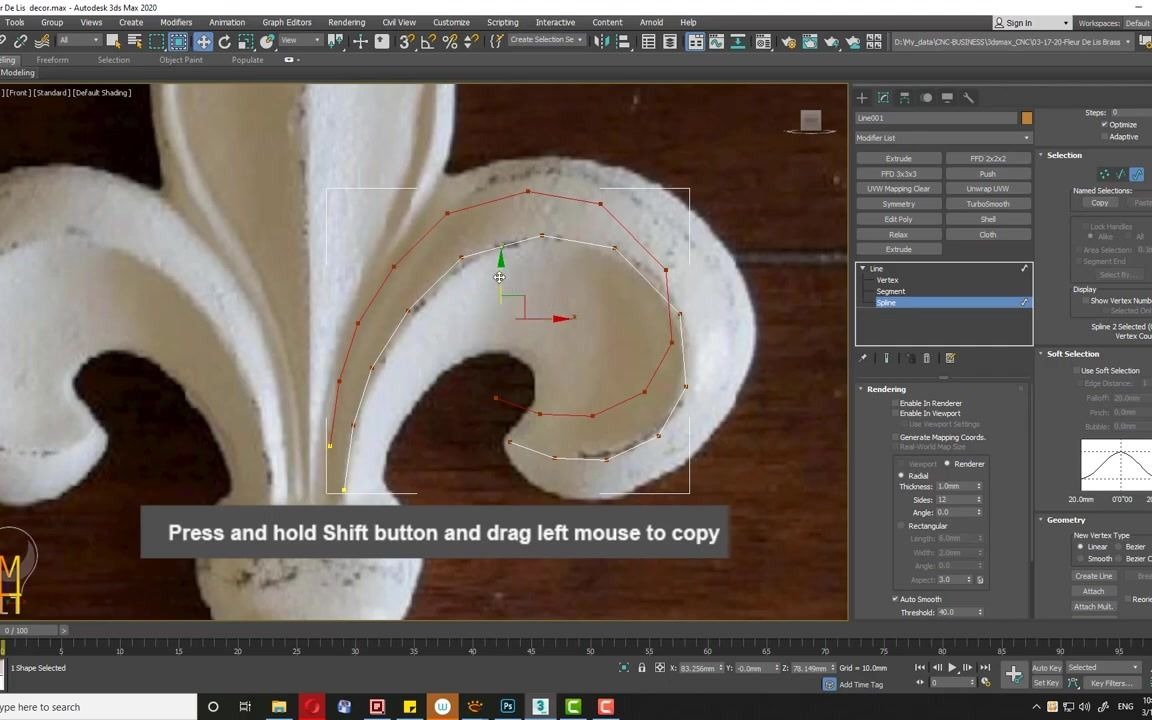Viewport: 1152px width, 720px height.
Task: Check the Use Soft Selection box
Action: click(x=1076, y=370)
